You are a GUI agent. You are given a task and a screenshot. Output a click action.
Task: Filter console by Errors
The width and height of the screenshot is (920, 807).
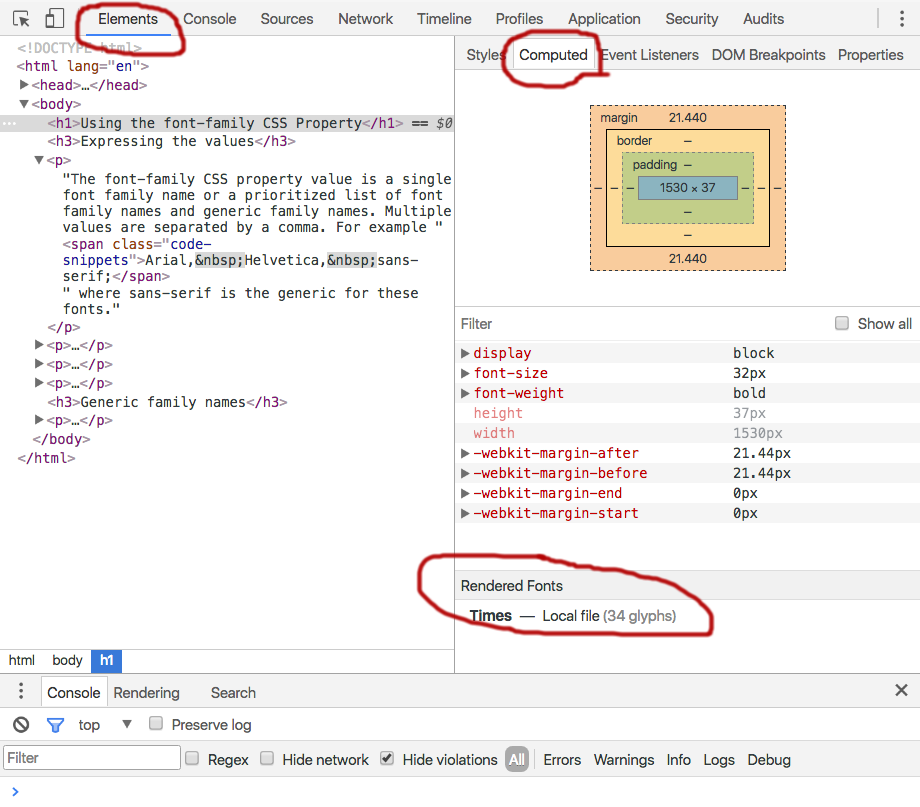562,759
